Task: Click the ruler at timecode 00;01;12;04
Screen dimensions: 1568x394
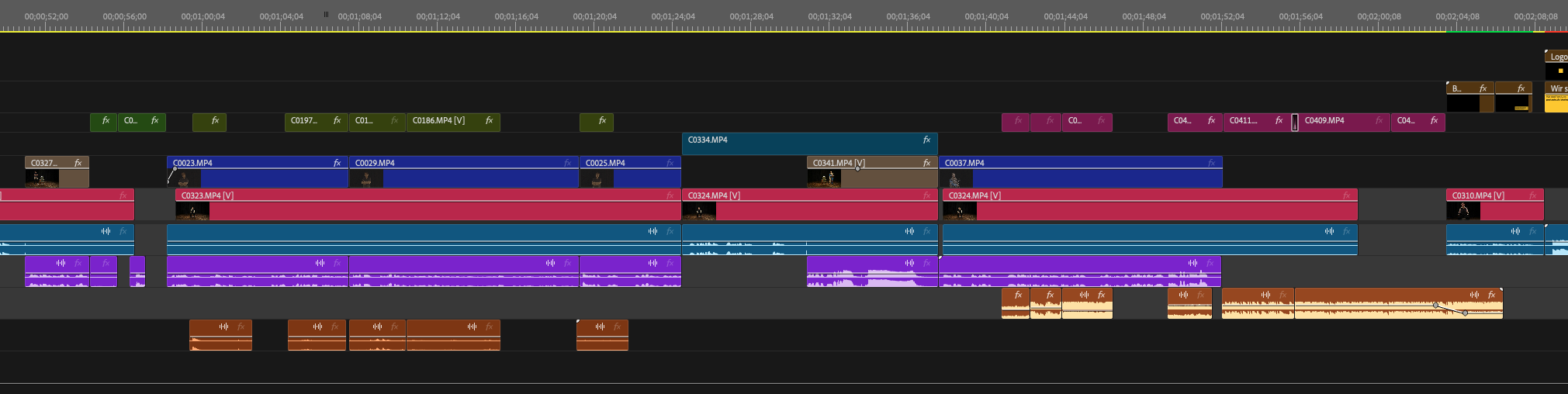Action: 438,16
